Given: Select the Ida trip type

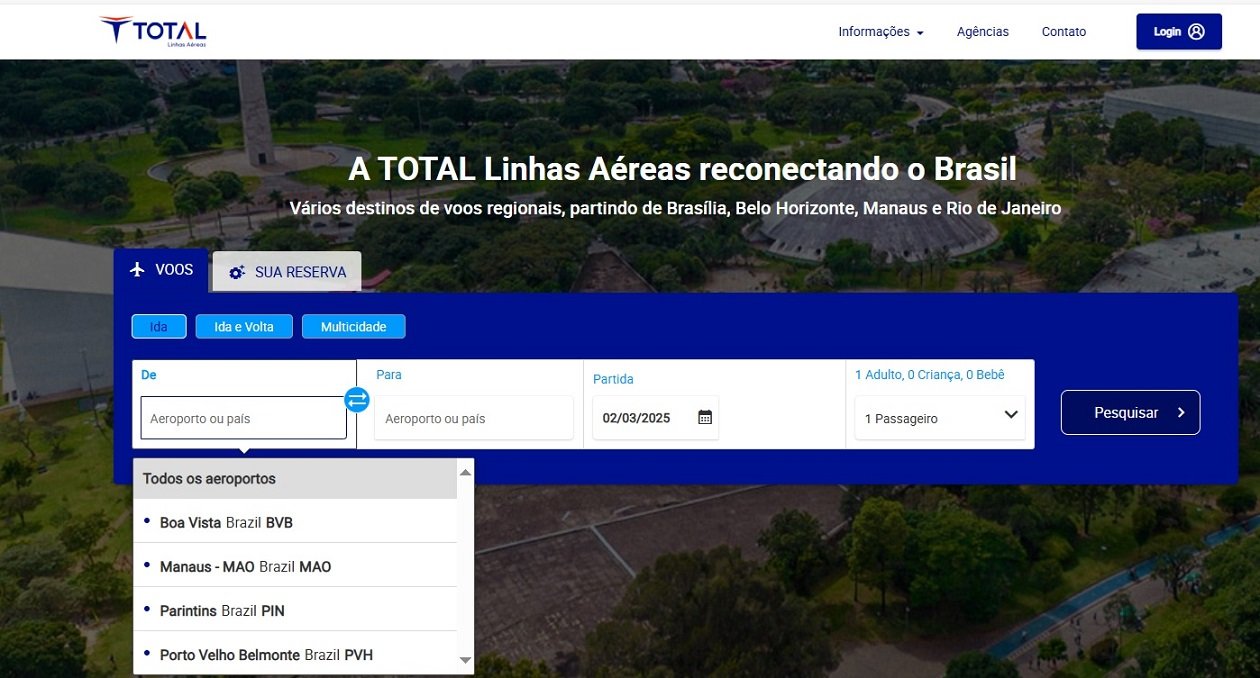Looking at the screenshot, I should click(158, 326).
